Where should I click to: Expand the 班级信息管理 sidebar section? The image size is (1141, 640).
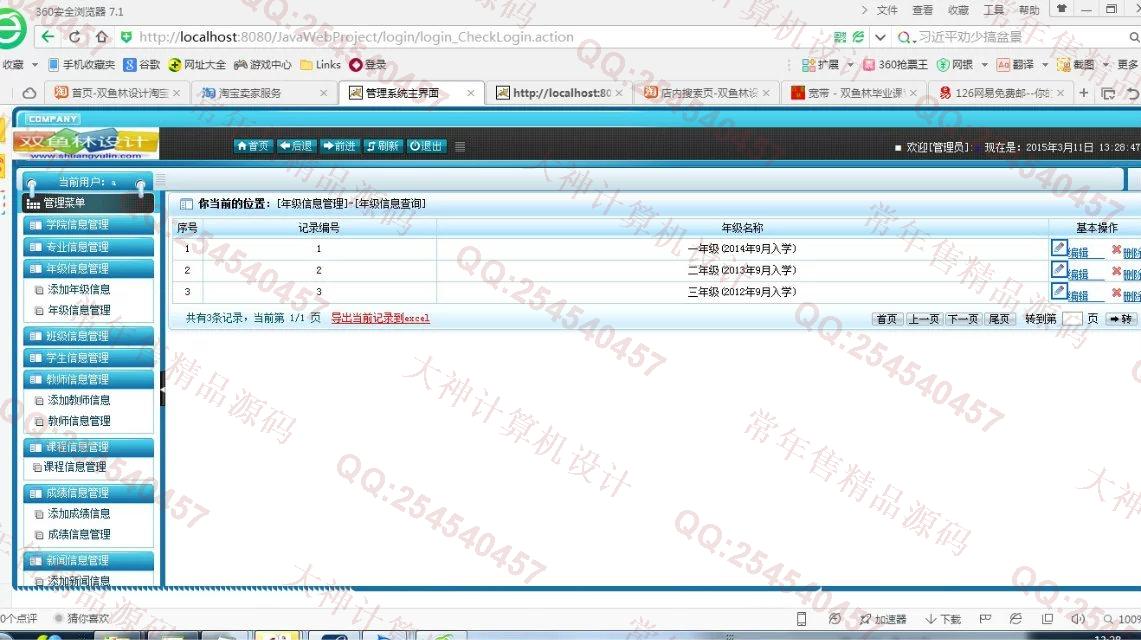[x=89, y=336]
